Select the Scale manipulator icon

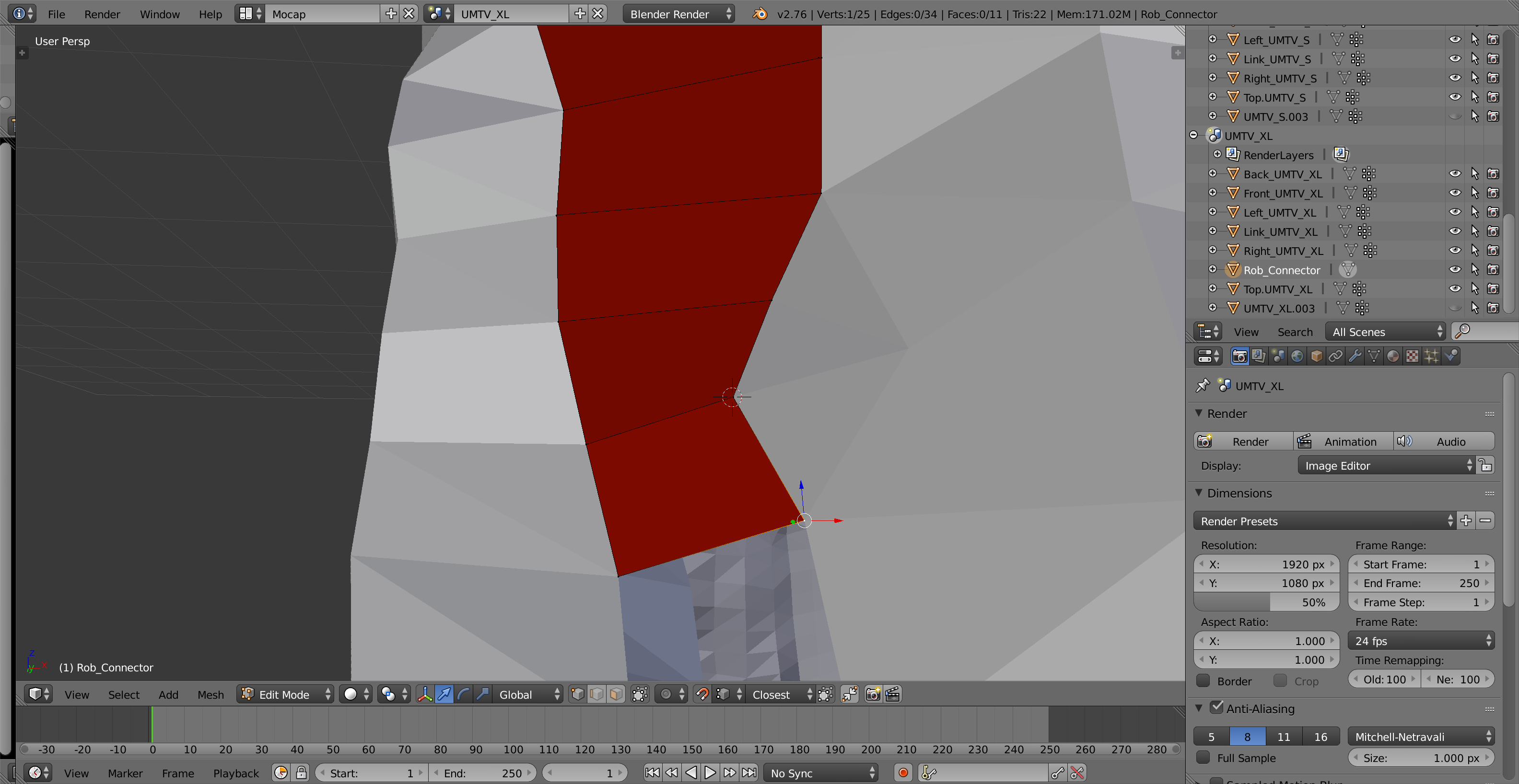pyautogui.click(x=482, y=694)
